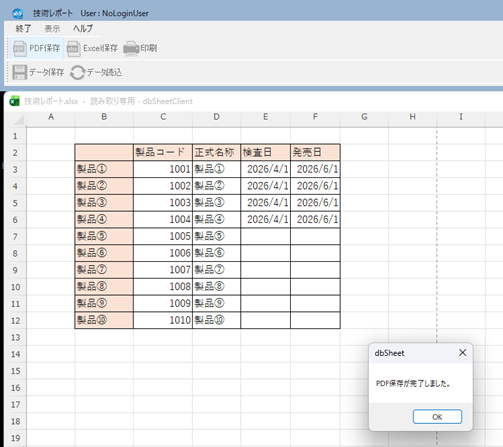Select column G header

(364, 117)
